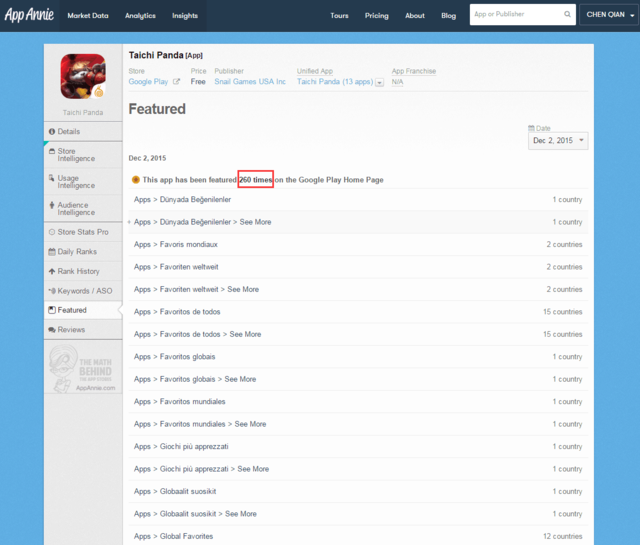Image resolution: width=640 pixels, height=545 pixels.
Task: Click the row 'Apps > Favoritos mundiales'
Action: [358, 402]
